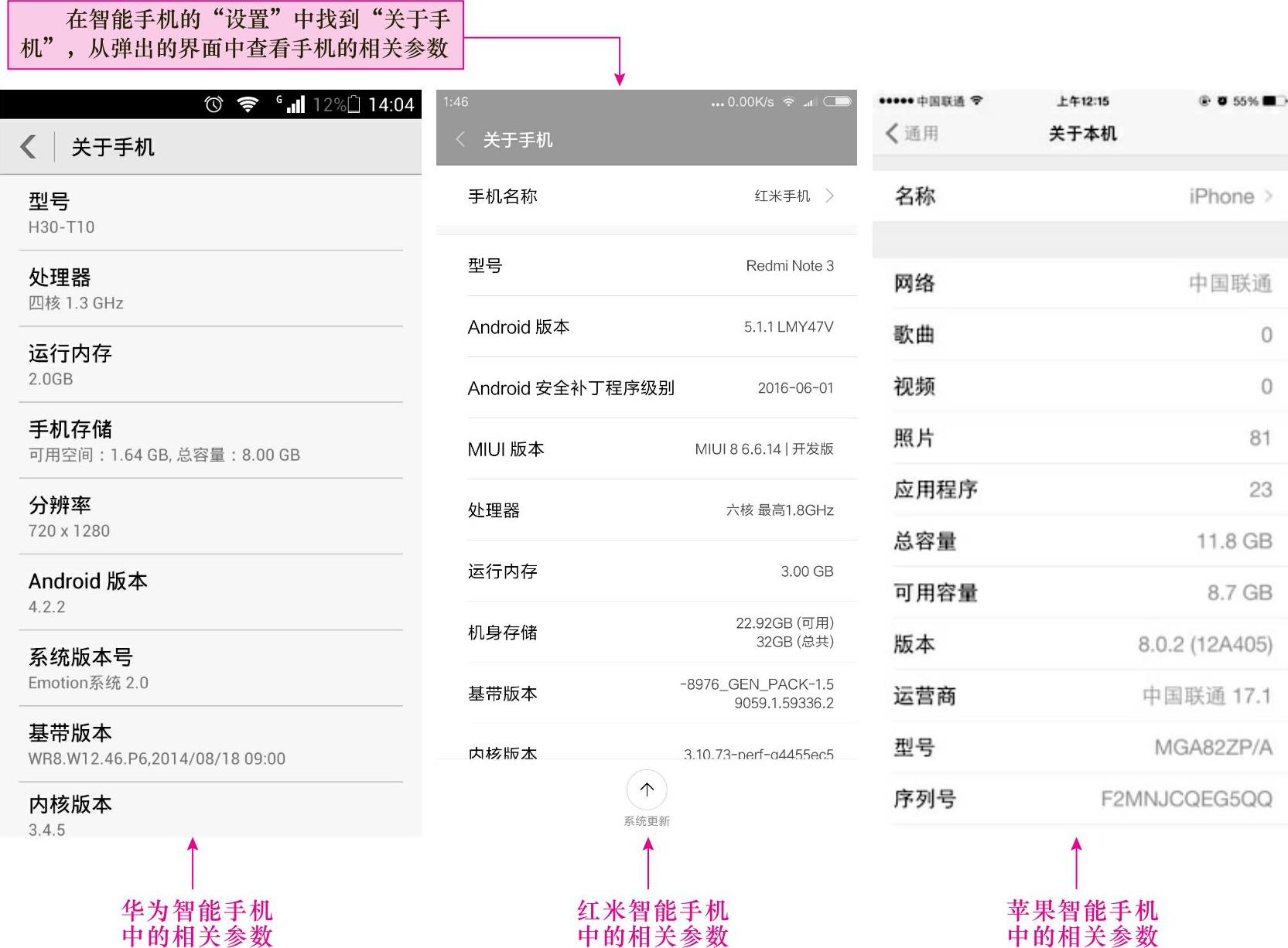Tap the Wi-Fi icon in iPhone status bar
Image resolution: width=1288 pixels, height=948 pixels.
pos(977,101)
